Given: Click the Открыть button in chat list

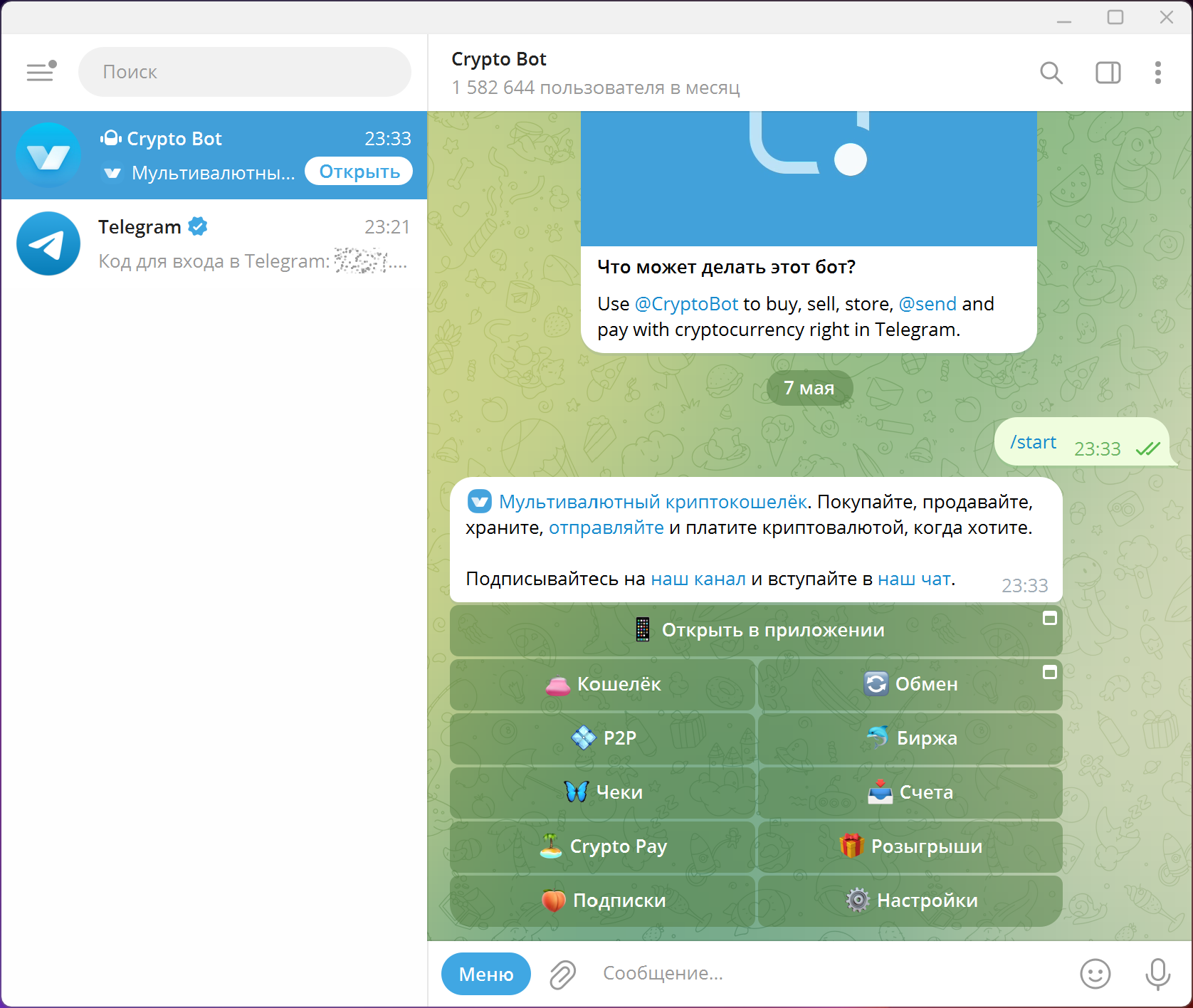Looking at the screenshot, I should tap(359, 172).
